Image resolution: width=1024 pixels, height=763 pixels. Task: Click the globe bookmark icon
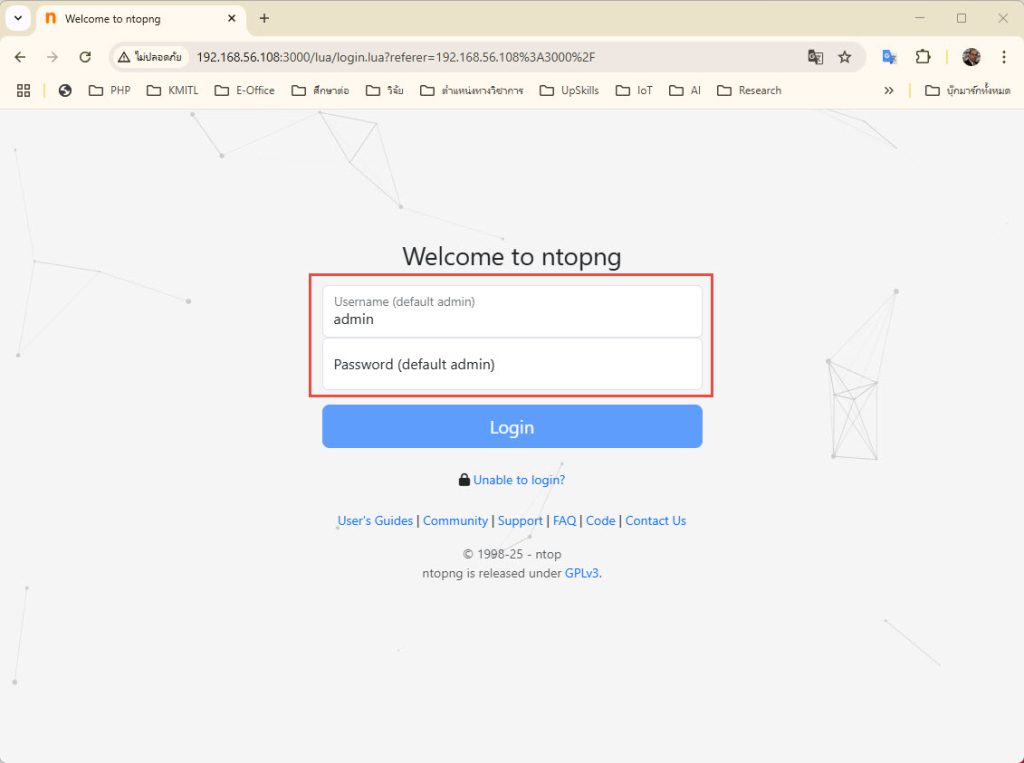tap(65, 91)
